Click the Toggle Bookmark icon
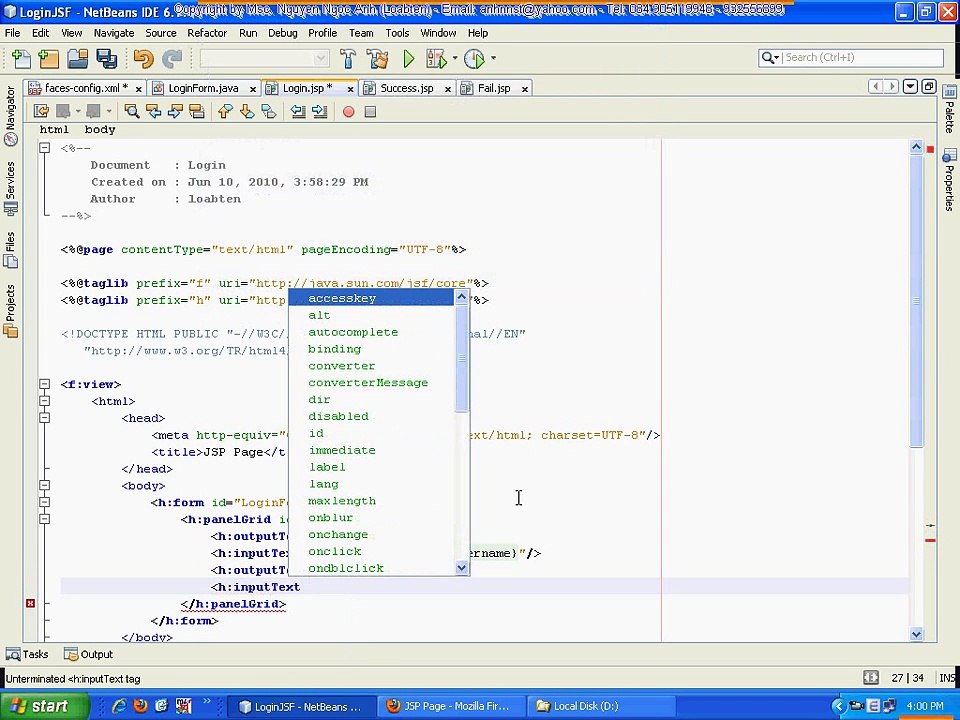Viewport: 960px width, 720px height. (268, 111)
